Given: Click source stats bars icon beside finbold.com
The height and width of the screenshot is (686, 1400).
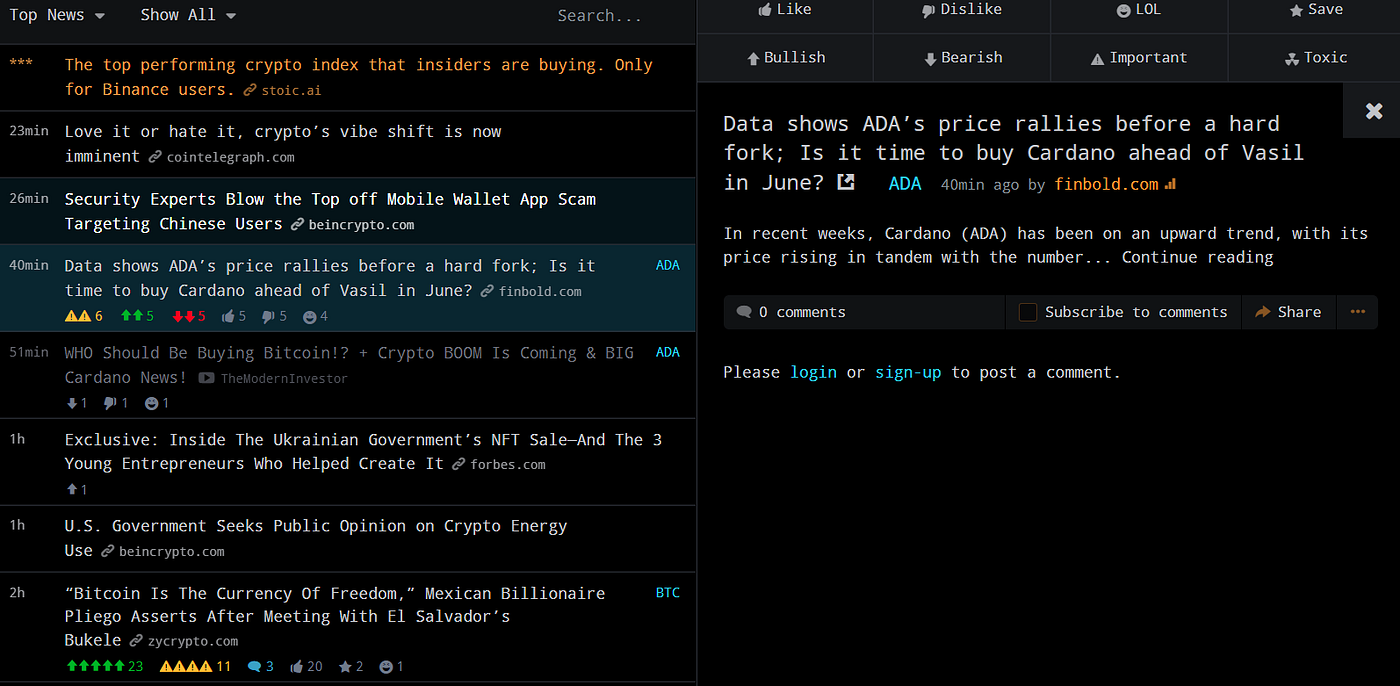Looking at the screenshot, I should click(1170, 184).
